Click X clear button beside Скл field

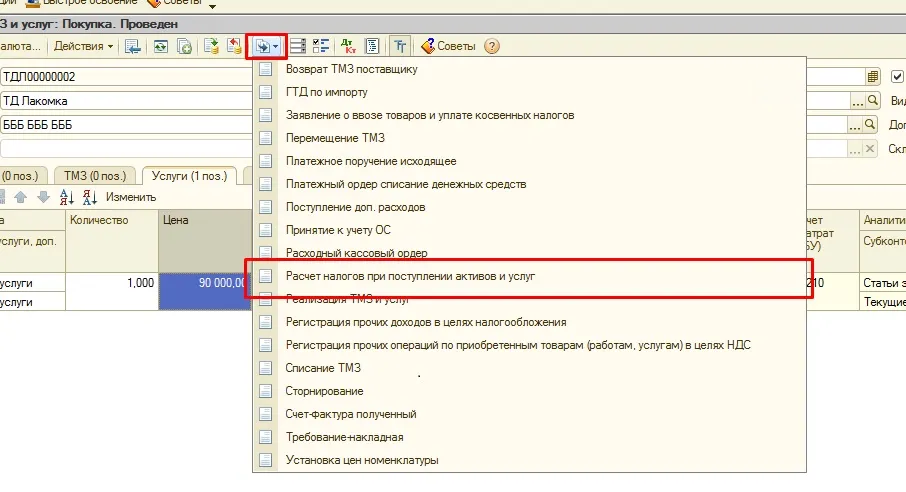(x=870, y=149)
